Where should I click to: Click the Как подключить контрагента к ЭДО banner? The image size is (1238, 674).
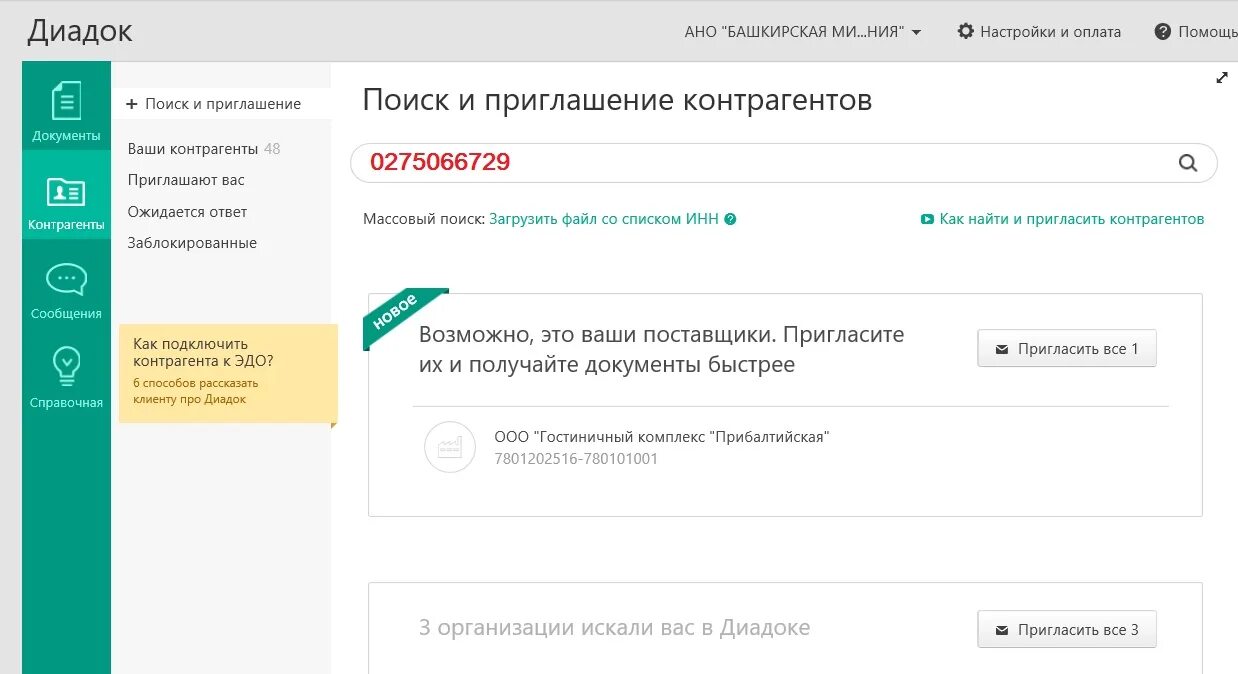point(228,373)
